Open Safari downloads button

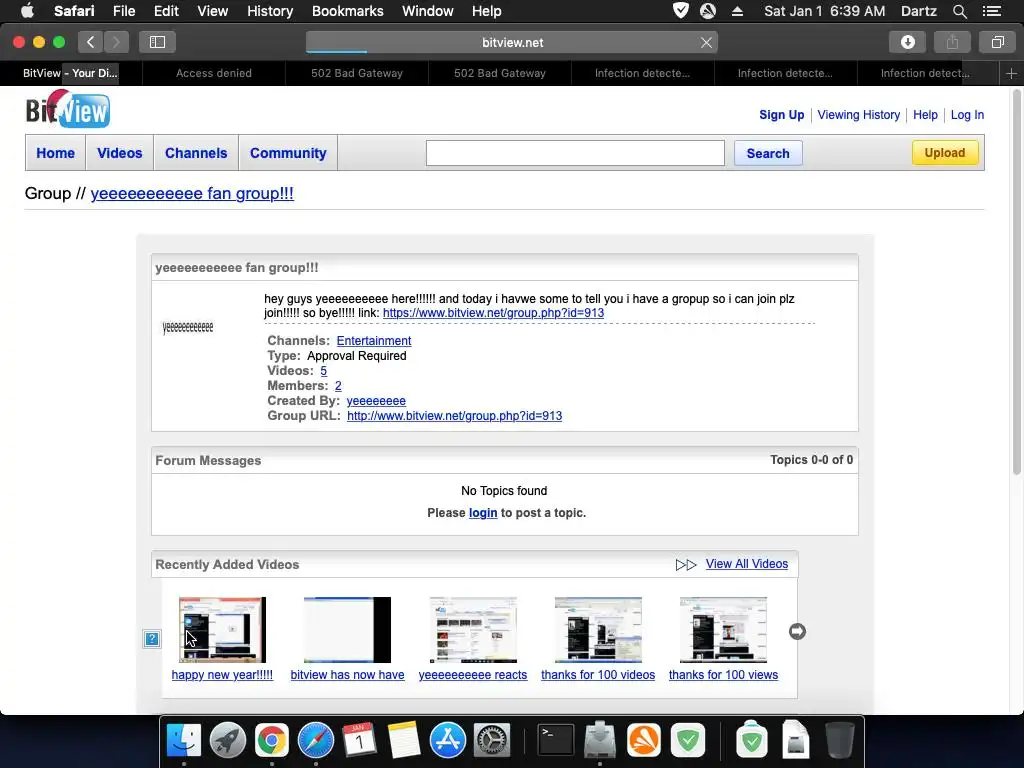tap(907, 42)
